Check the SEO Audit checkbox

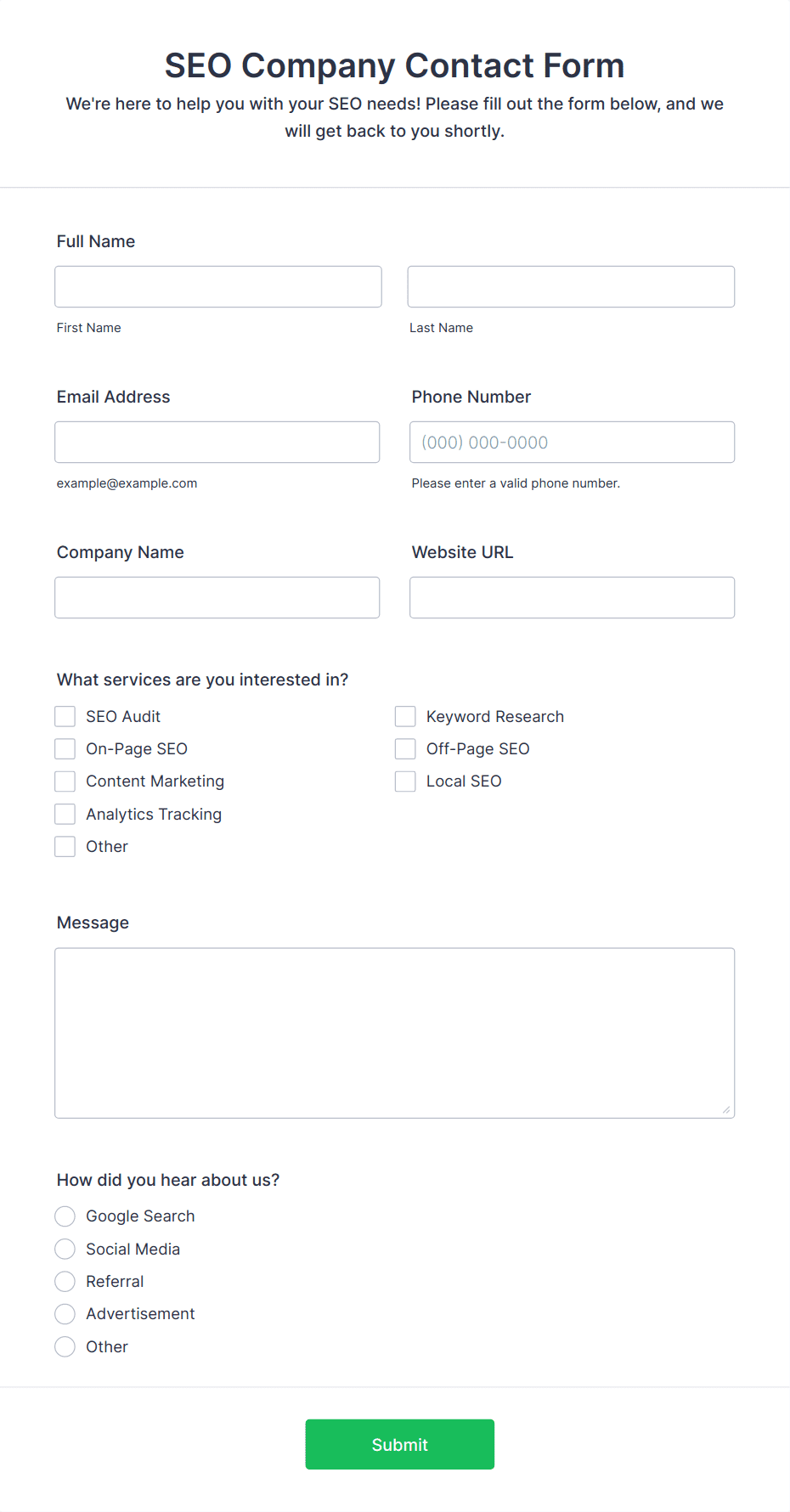click(65, 717)
